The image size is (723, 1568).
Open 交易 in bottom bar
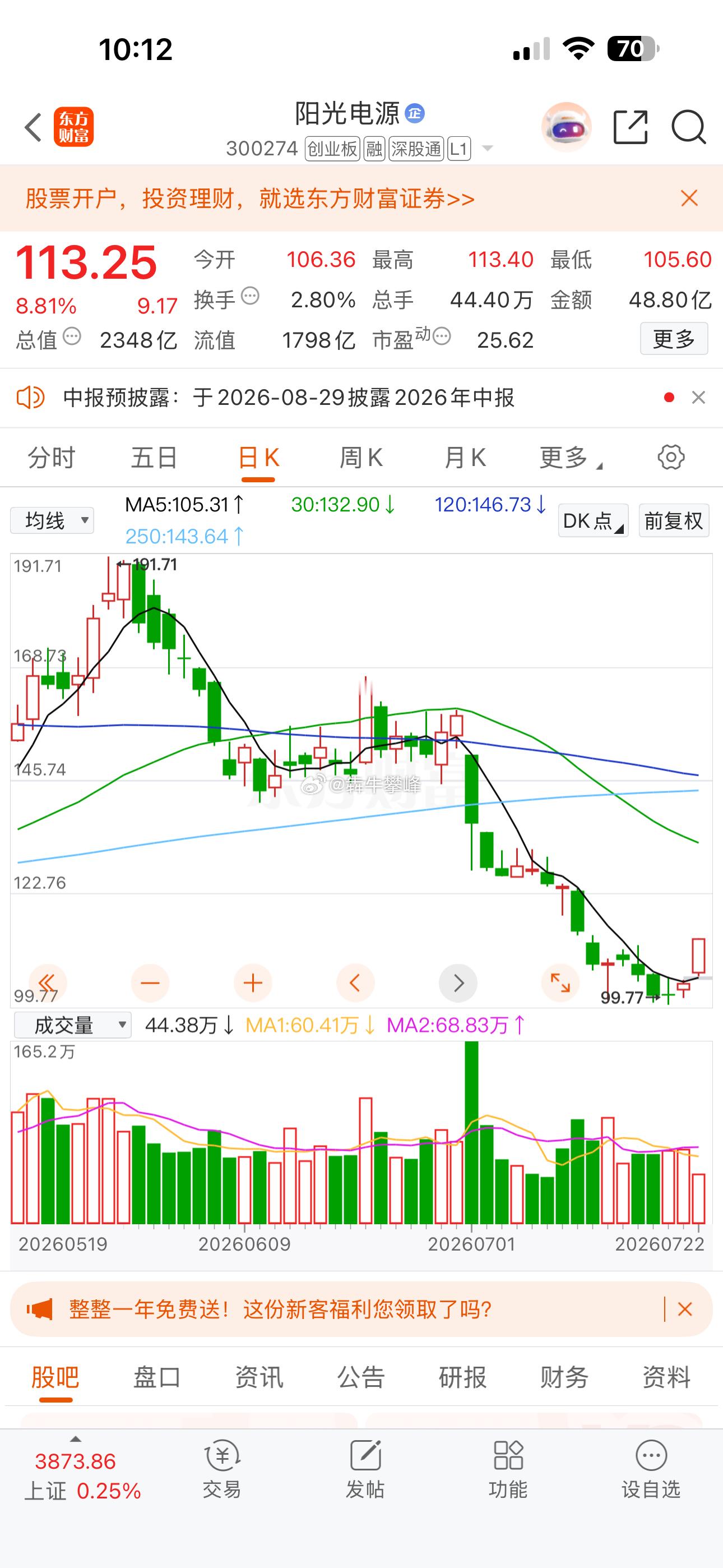pyautogui.click(x=221, y=1469)
